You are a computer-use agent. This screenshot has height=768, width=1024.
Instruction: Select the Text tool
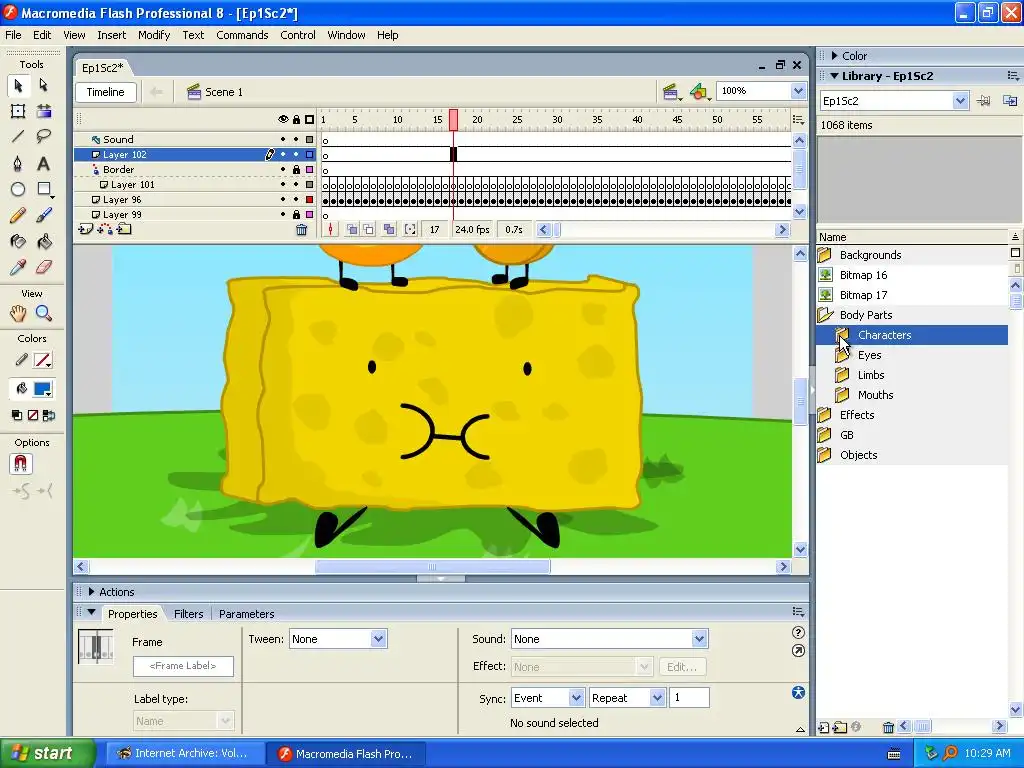(x=44, y=163)
